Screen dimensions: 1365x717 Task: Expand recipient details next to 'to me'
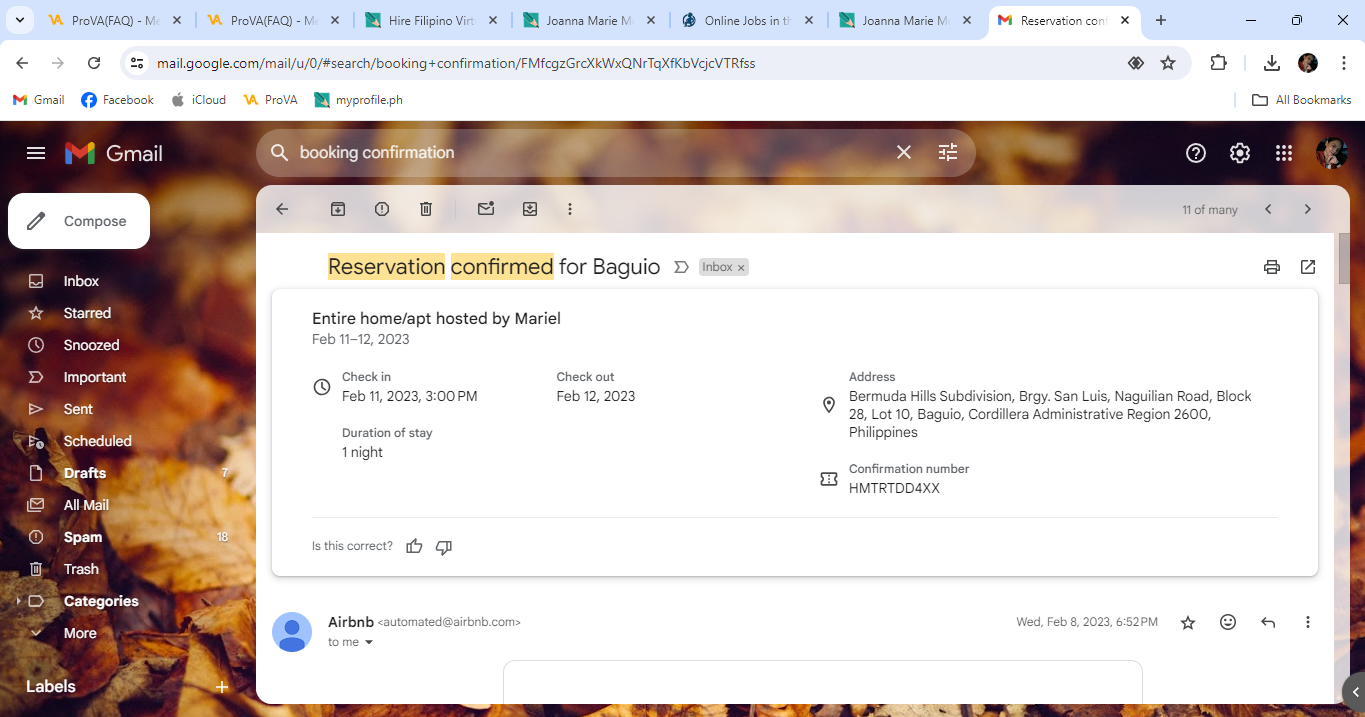pos(369,642)
